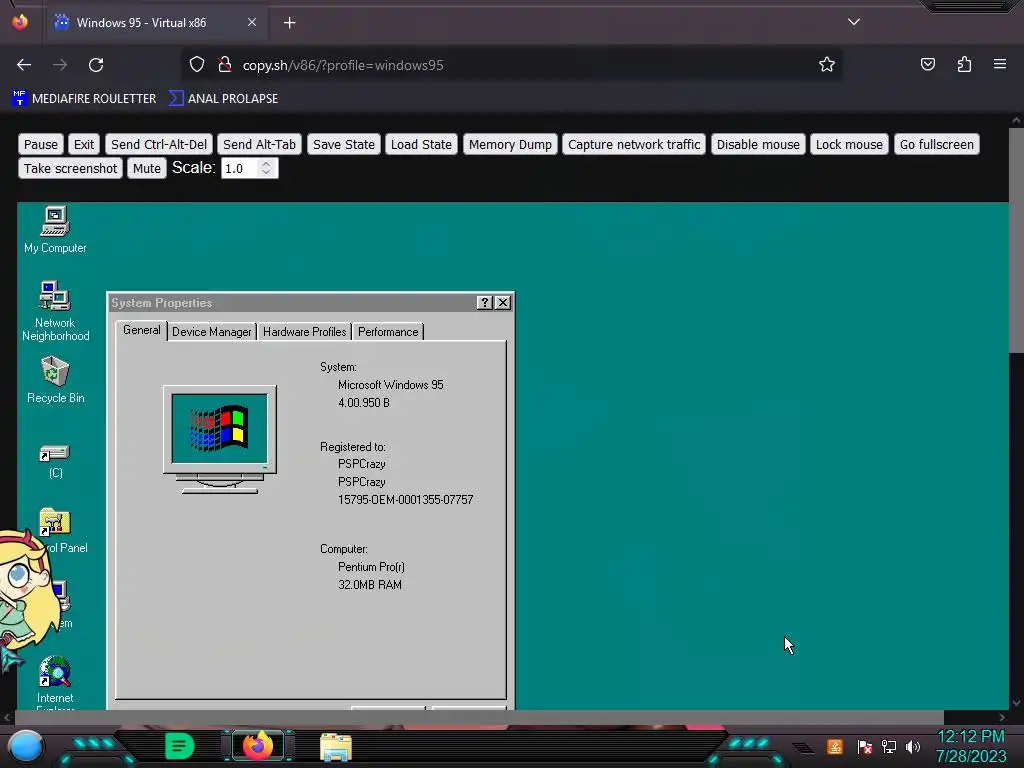
Task: Click Send Ctrl-Alt-Del
Action: coord(159,144)
